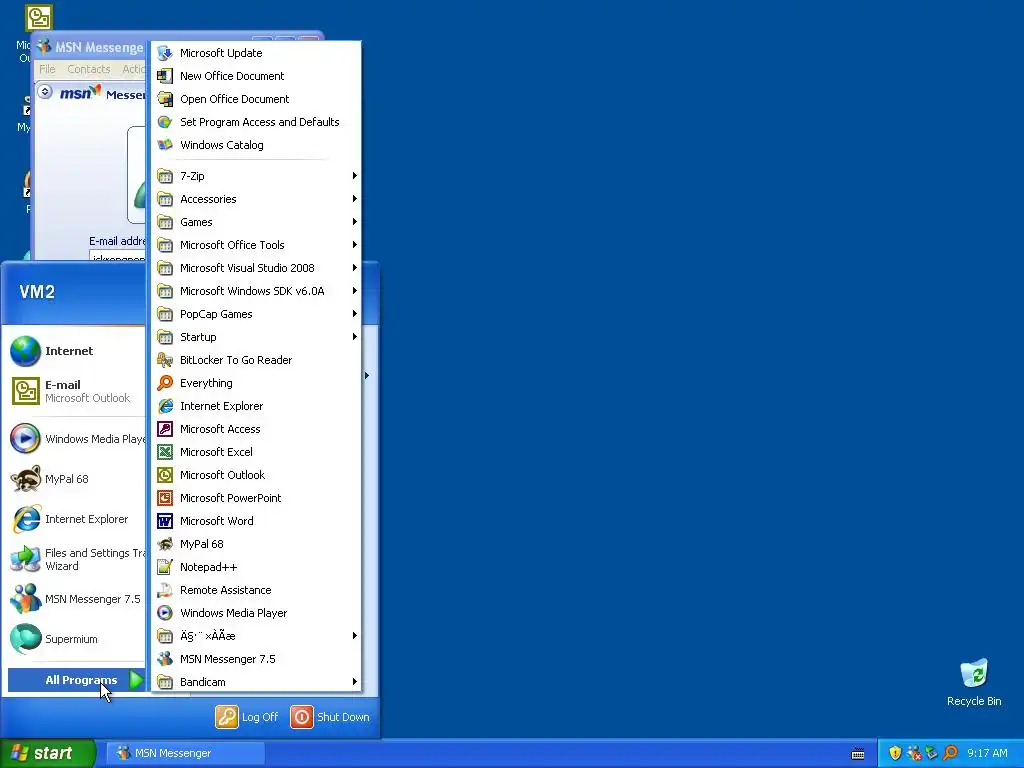Open MyPal 68 in programs list
Screen dimensions: 1024x768
click(256, 544)
